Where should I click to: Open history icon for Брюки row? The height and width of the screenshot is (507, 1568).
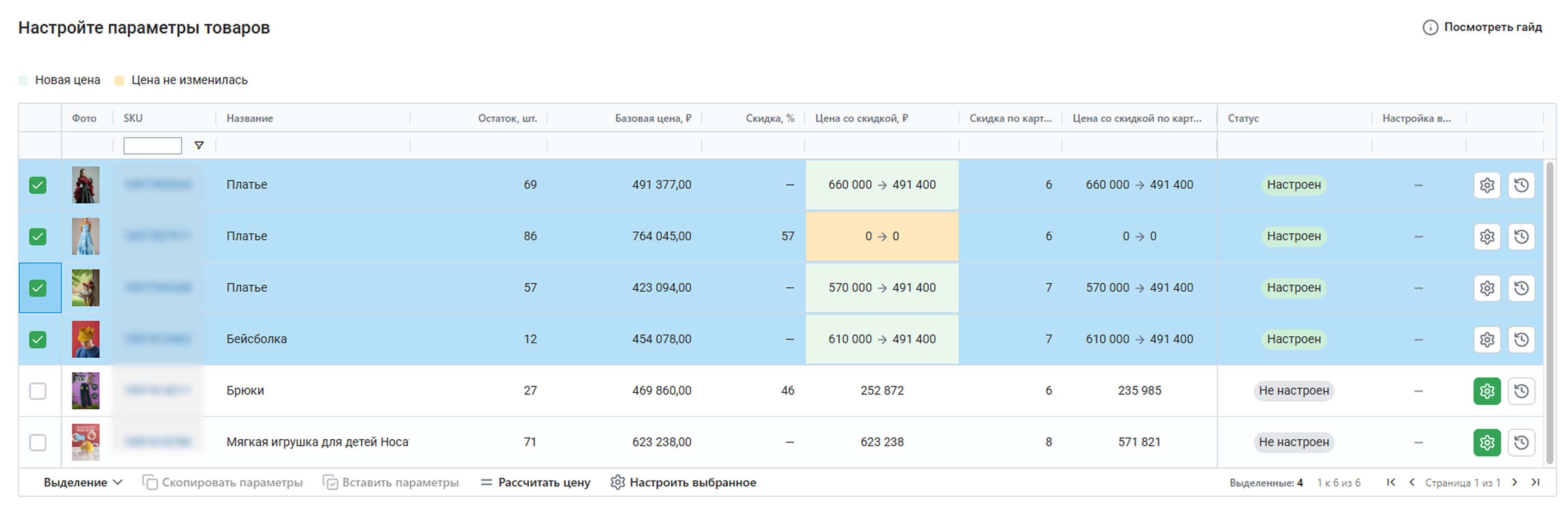coord(1521,391)
